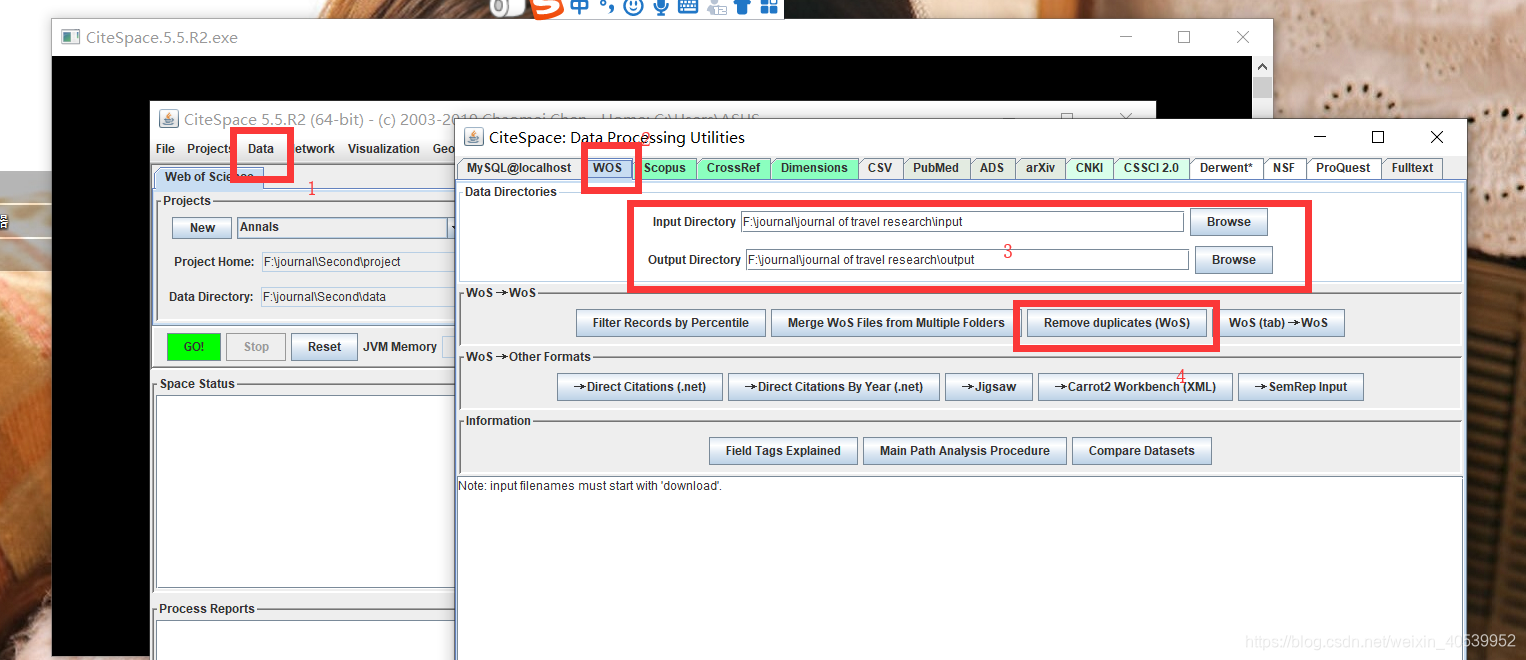Switch to the ADS tab
Viewport: 1526px width, 660px height.
pos(992,168)
